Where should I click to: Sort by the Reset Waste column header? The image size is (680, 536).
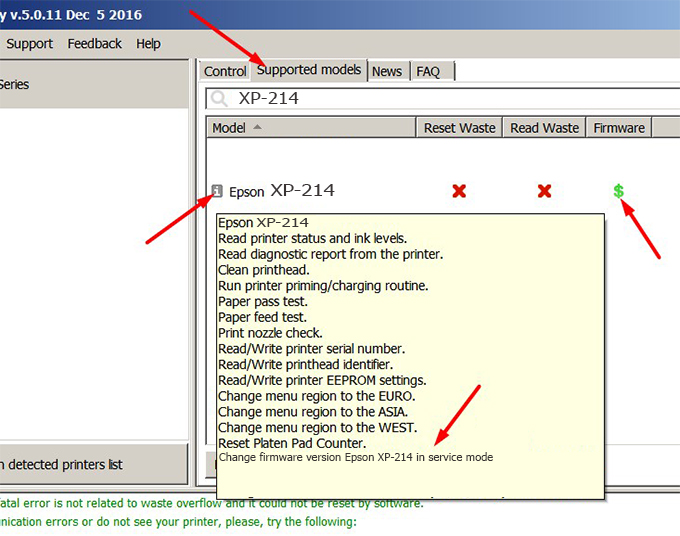tap(459, 128)
